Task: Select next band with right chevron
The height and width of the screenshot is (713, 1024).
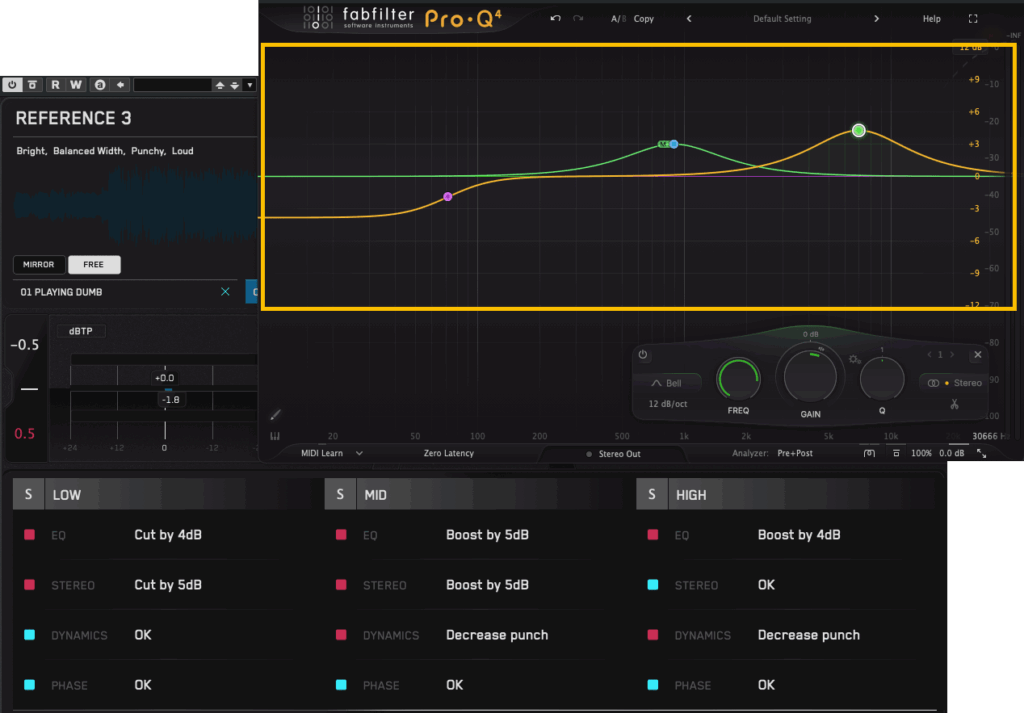Action: click(x=952, y=355)
